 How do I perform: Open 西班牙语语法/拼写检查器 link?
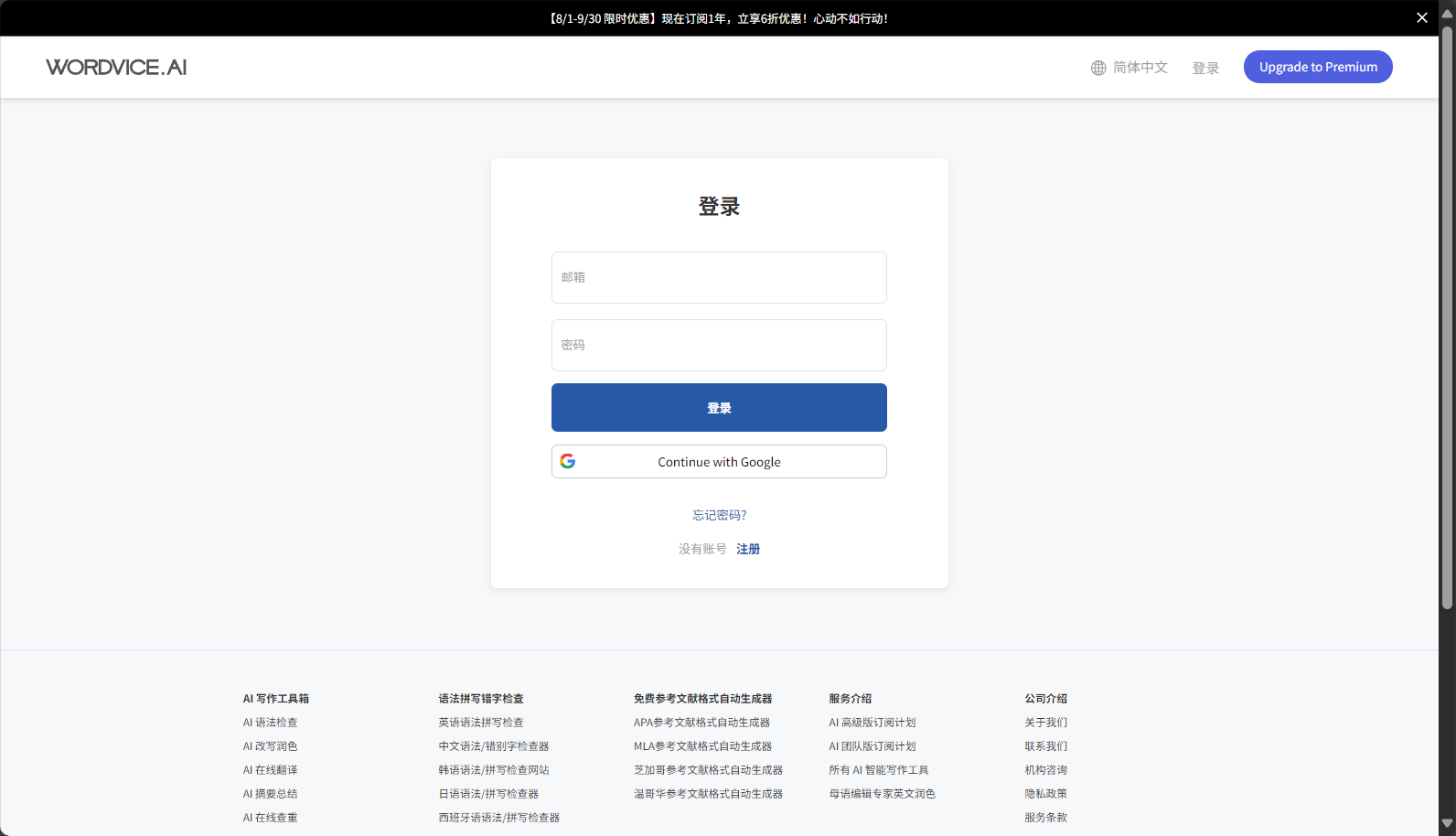[x=498, y=818]
